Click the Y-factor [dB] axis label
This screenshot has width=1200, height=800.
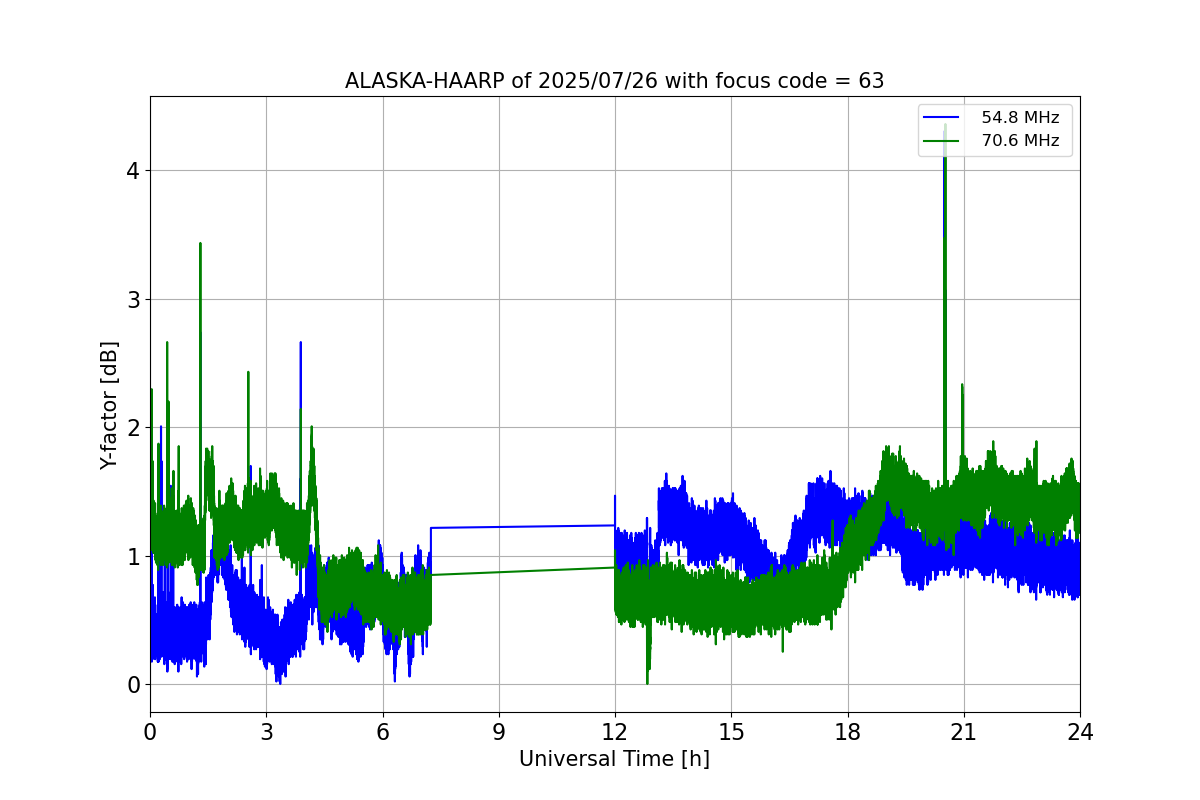click(x=109, y=405)
